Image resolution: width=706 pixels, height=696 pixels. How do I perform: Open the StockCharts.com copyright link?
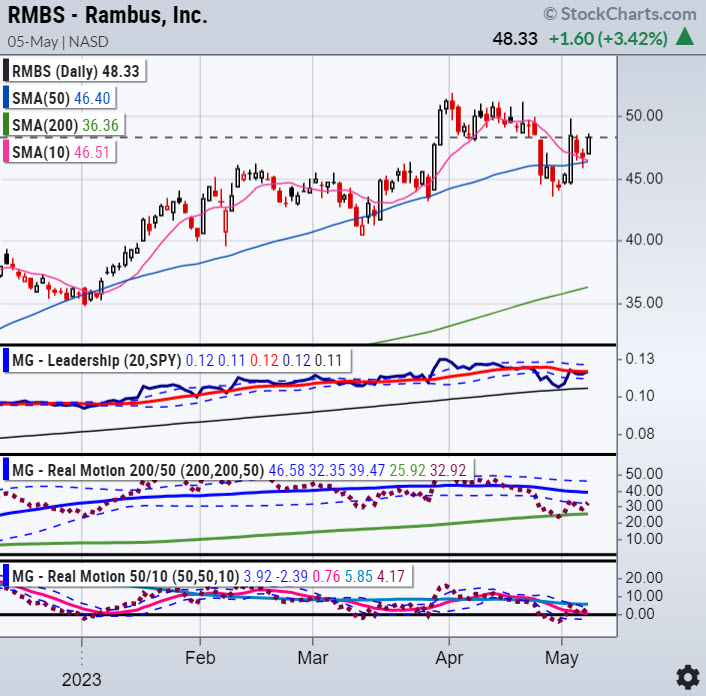point(620,14)
